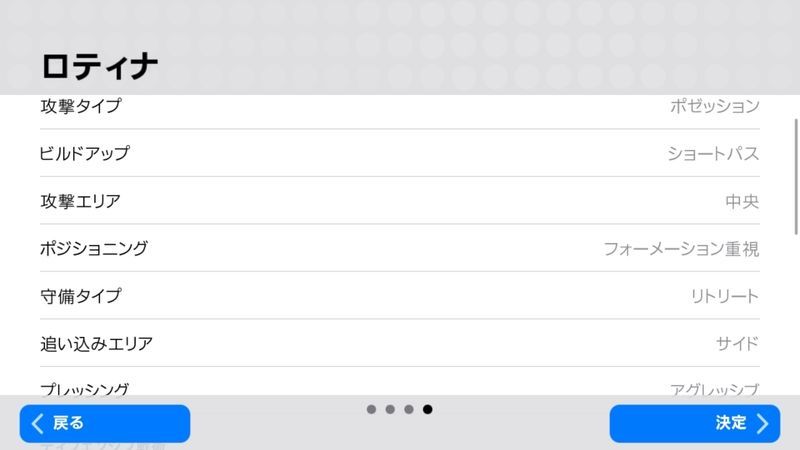Tap the 決定 confirm button
Viewport: 800px width, 450px height.
click(694, 423)
